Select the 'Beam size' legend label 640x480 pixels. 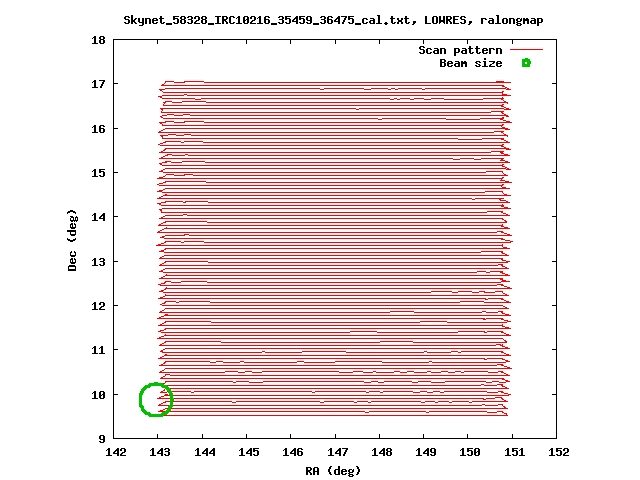tap(471, 63)
